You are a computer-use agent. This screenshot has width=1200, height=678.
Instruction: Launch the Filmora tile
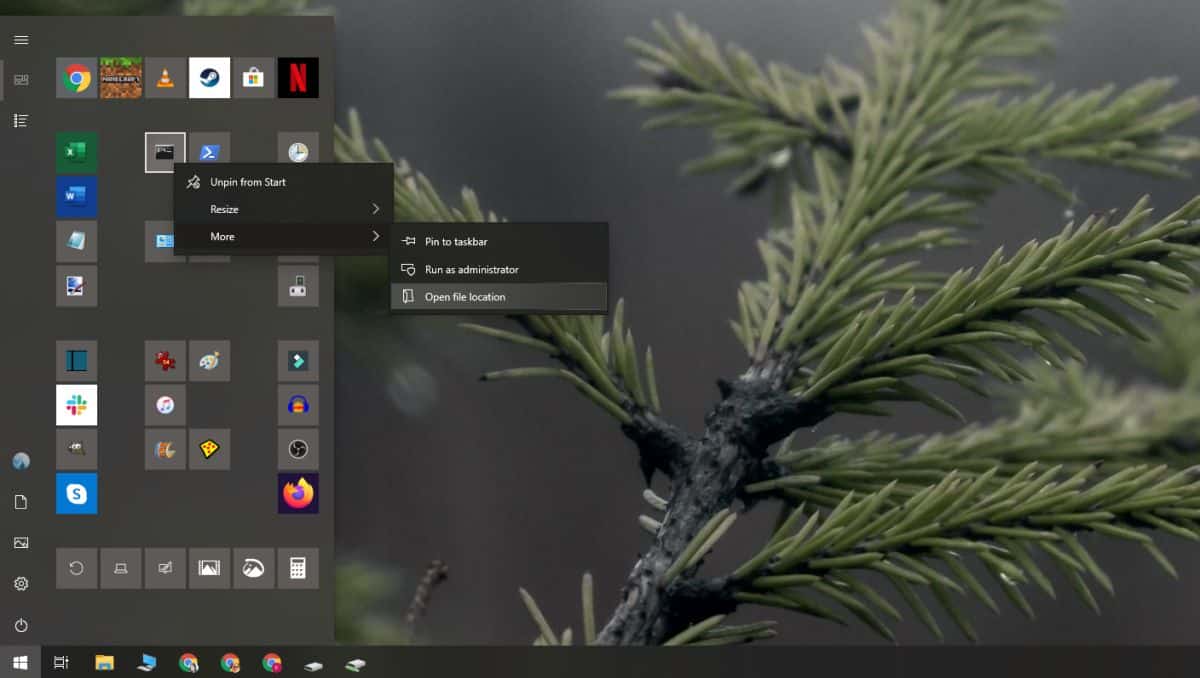[298, 360]
